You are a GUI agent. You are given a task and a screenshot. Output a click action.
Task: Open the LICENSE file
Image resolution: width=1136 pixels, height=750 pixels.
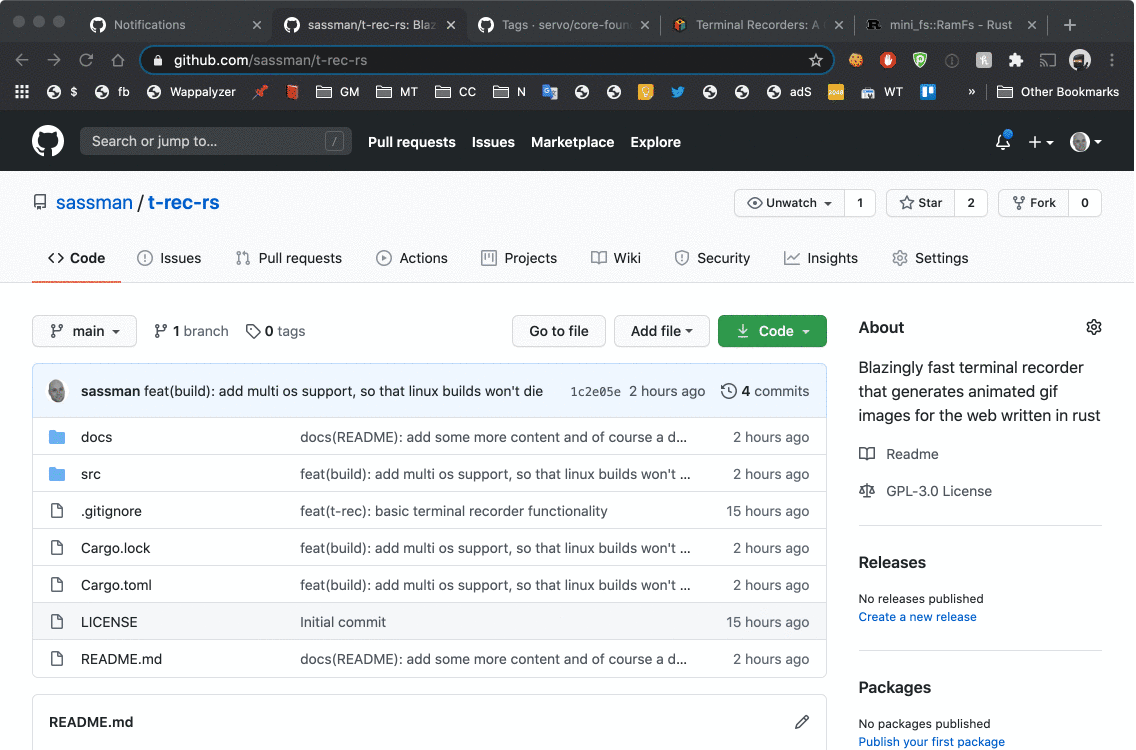click(x=109, y=622)
